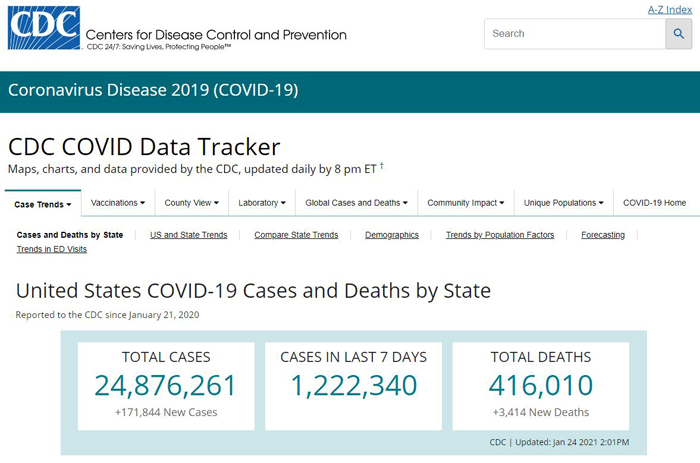This screenshot has height=463, width=700.
Task: Click the 1,222,340 cases in last 7 days
Action: pyautogui.click(x=354, y=385)
